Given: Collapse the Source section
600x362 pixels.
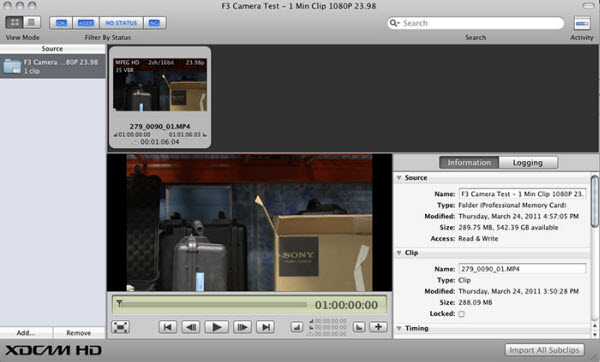Looking at the screenshot, I should tap(399, 178).
